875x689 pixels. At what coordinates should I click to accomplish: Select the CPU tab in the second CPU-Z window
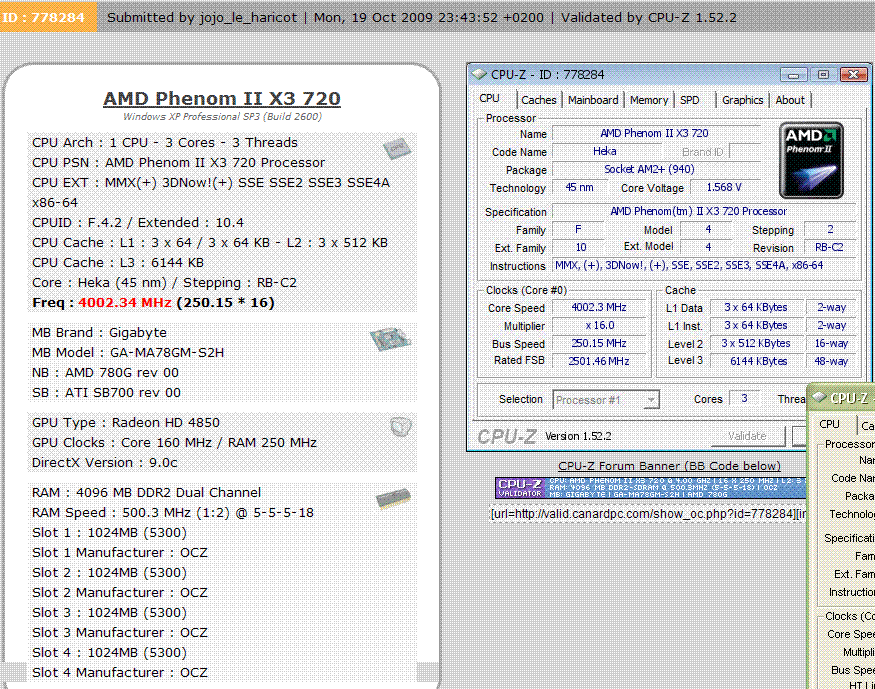click(x=829, y=424)
